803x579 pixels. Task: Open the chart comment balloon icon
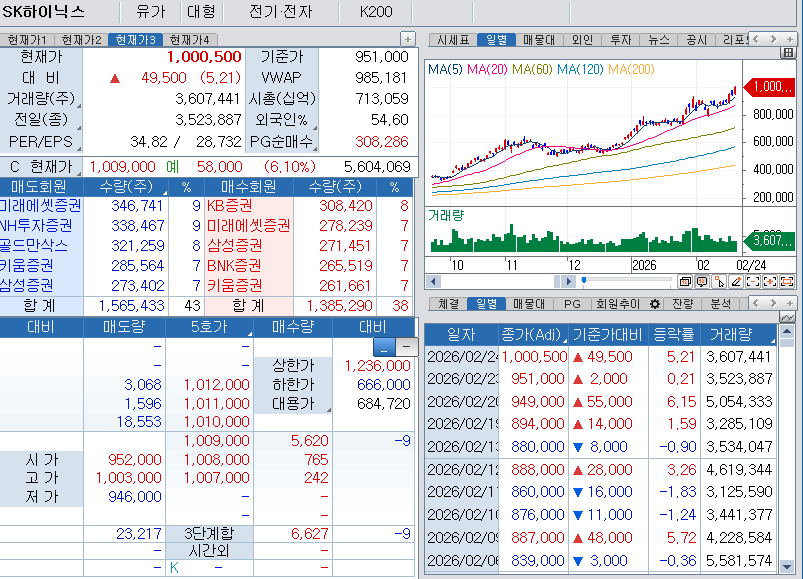click(x=702, y=282)
